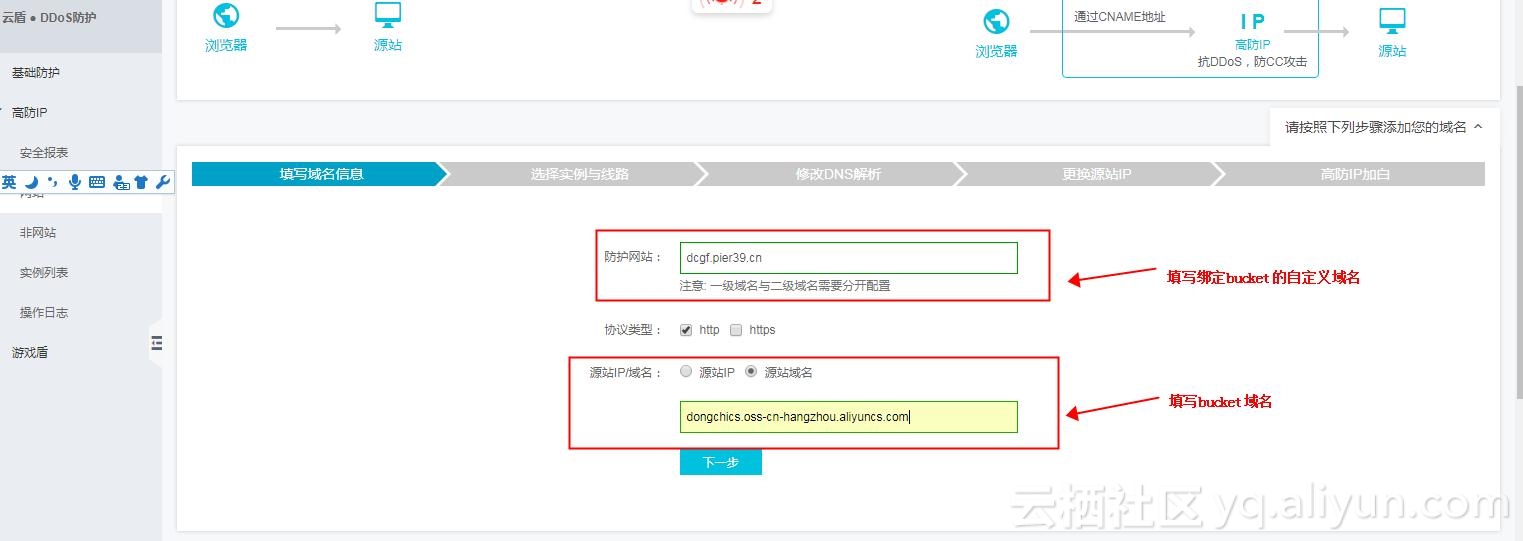Screen dimensions: 1523x541
Task: Click the note 一级域名与二级域名需要分开配置
Action: [785, 285]
